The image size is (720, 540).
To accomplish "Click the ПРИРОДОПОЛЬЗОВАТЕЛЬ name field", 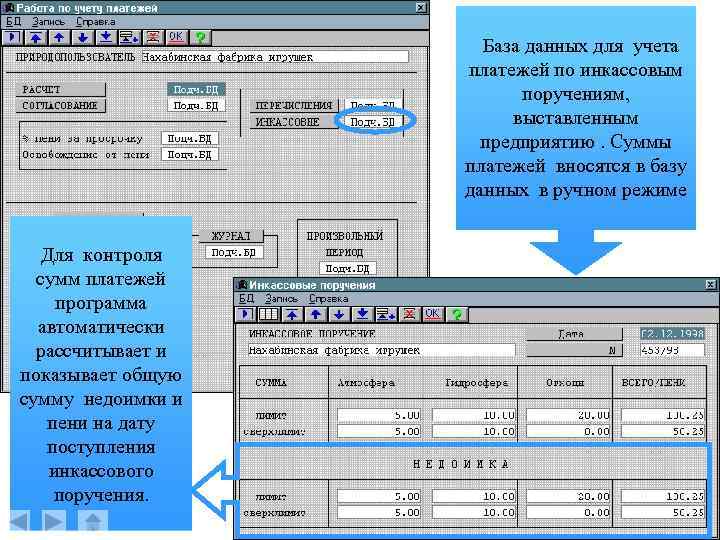I will click(274, 57).
